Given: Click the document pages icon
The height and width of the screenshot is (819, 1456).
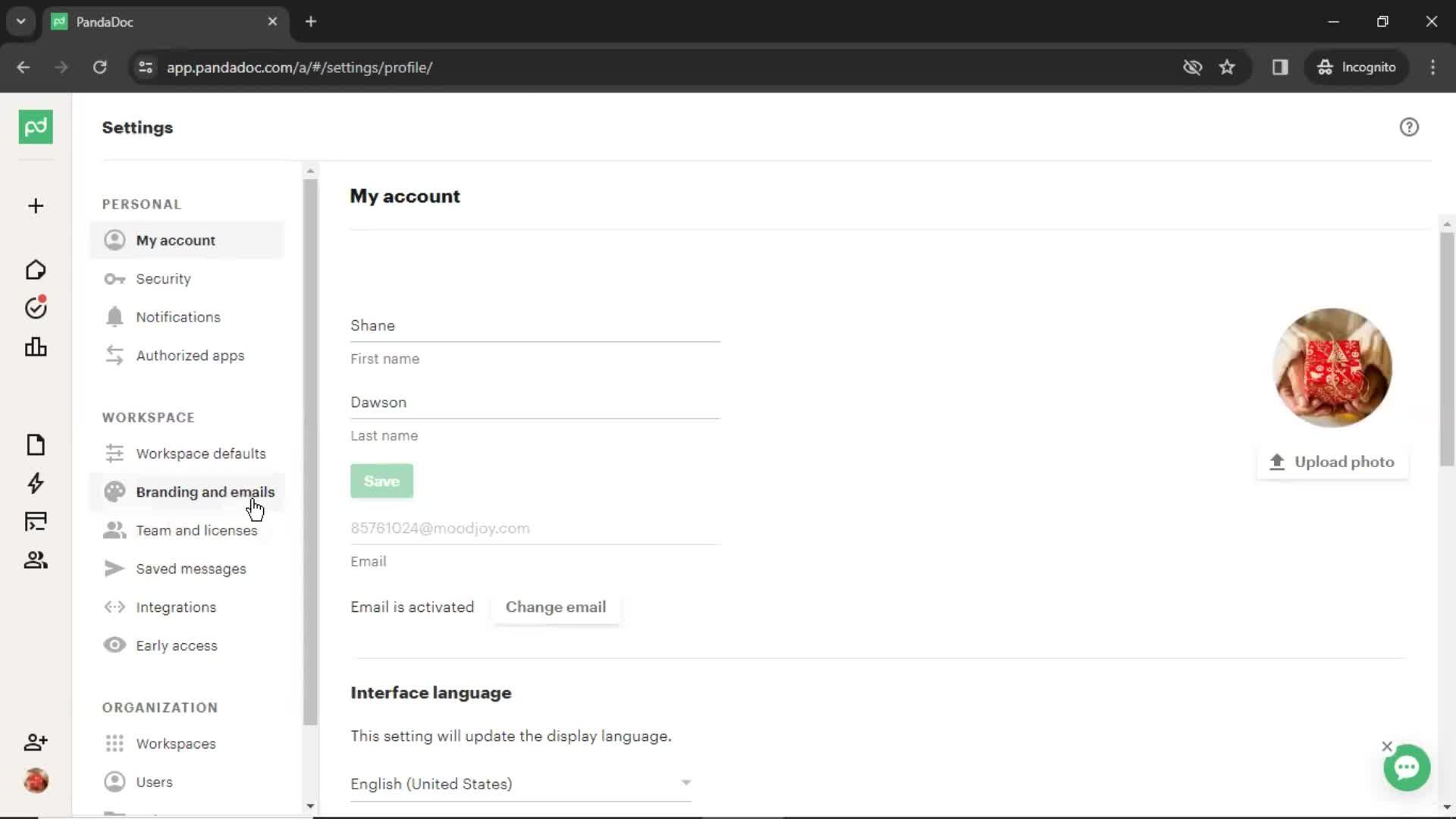Looking at the screenshot, I should [x=35, y=444].
